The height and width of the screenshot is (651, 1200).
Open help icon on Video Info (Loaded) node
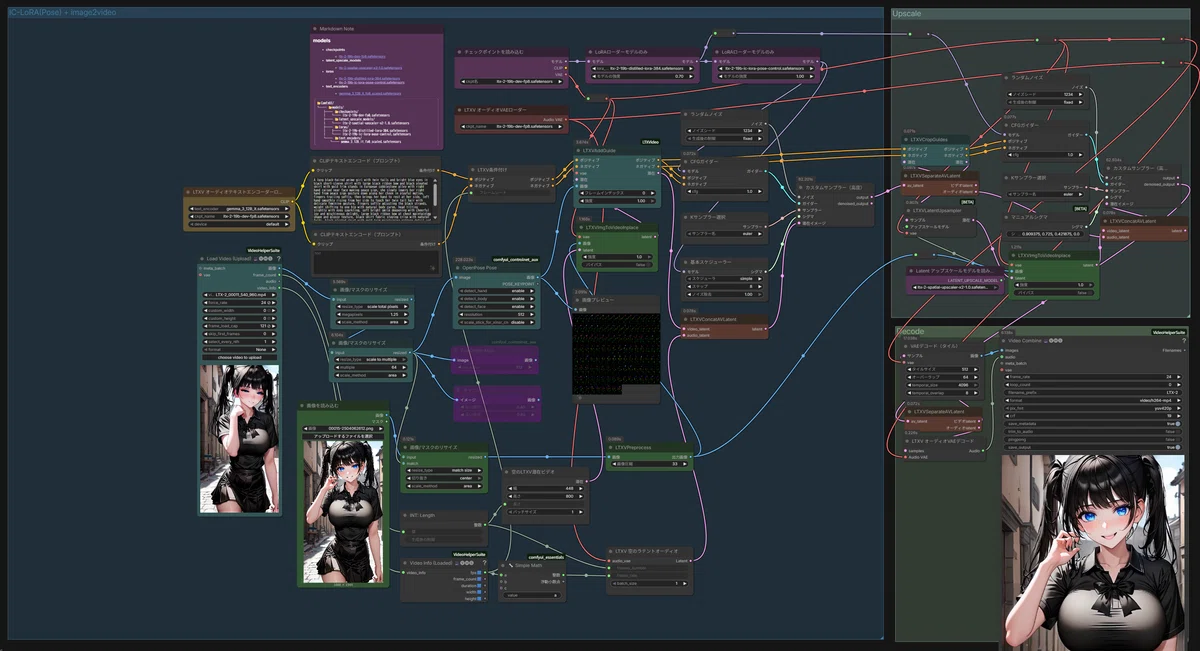coord(483,563)
